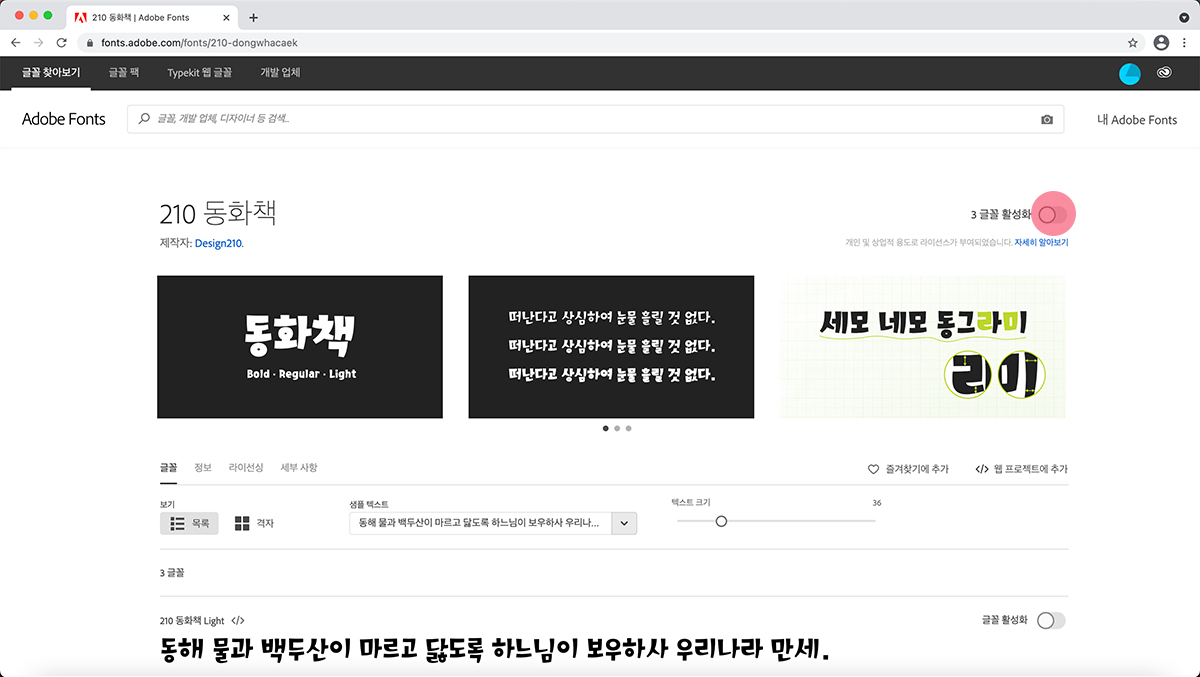Click the Adobe account avatar
This screenshot has width=1200, height=677.
pos(1130,73)
